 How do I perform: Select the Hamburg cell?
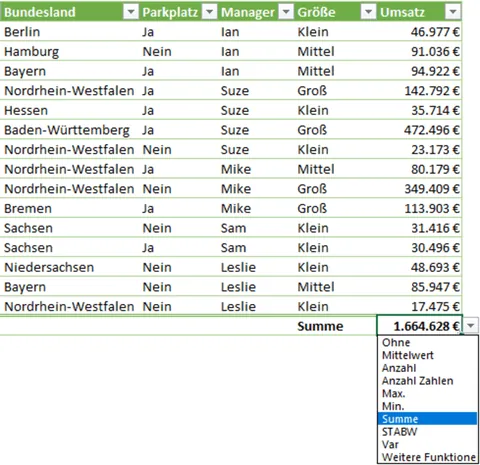pos(70,51)
